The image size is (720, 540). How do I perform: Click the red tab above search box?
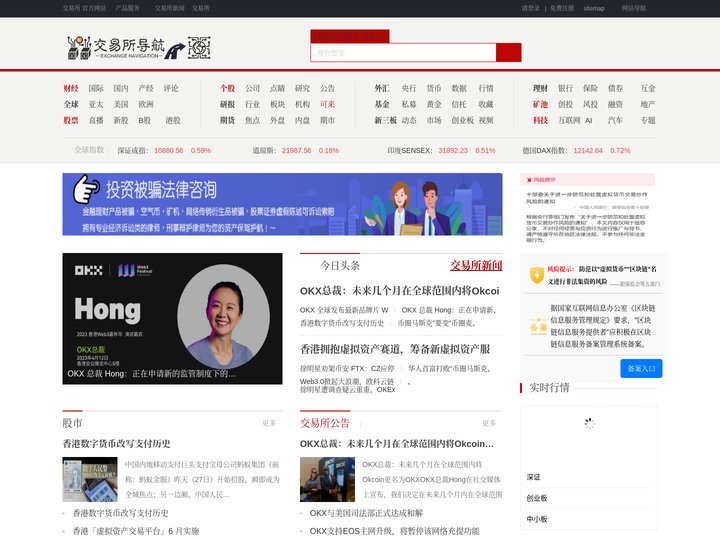(350, 36)
